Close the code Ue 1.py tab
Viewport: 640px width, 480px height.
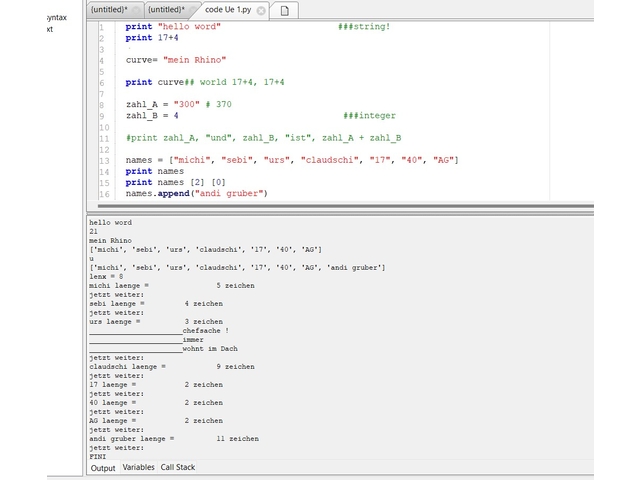pos(261,11)
